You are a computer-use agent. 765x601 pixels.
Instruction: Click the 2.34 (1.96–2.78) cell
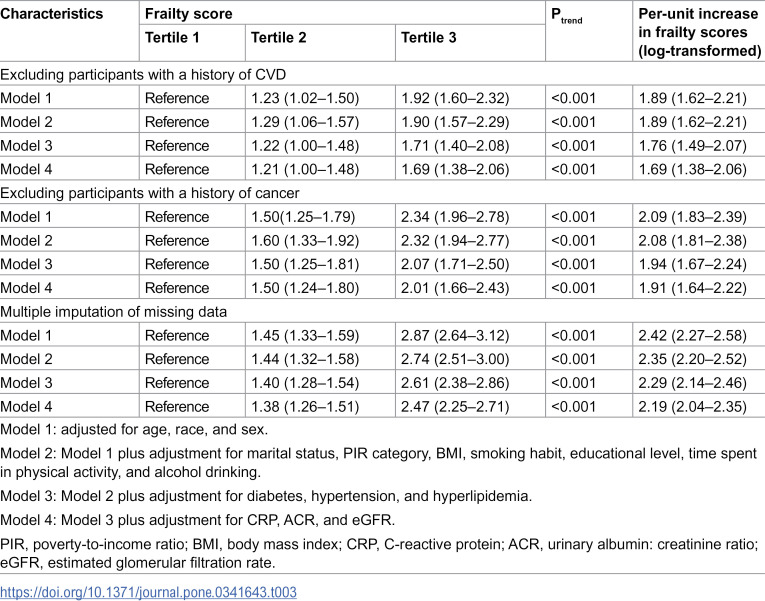click(x=455, y=217)
